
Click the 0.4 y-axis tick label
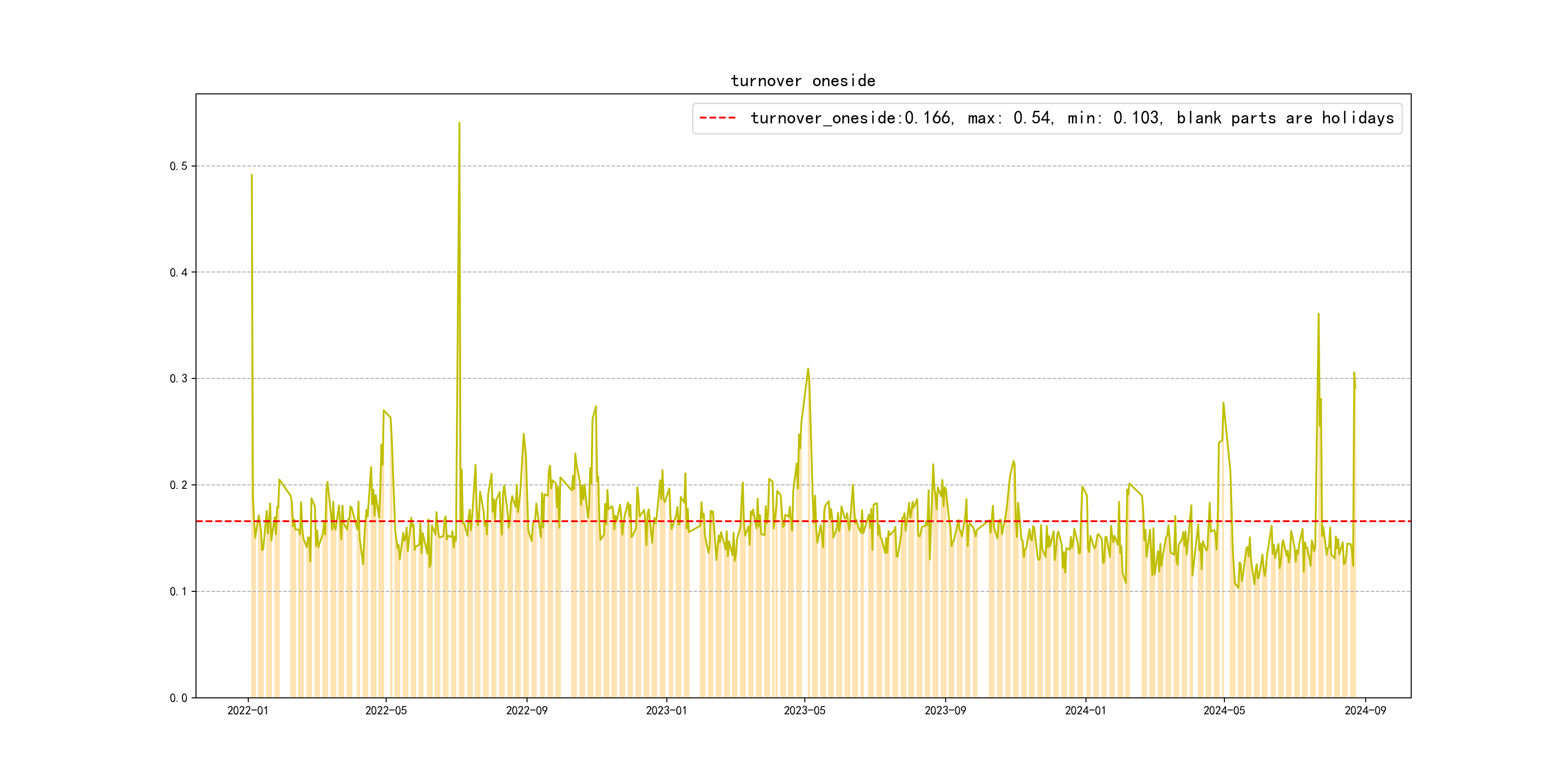tap(179, 272)
